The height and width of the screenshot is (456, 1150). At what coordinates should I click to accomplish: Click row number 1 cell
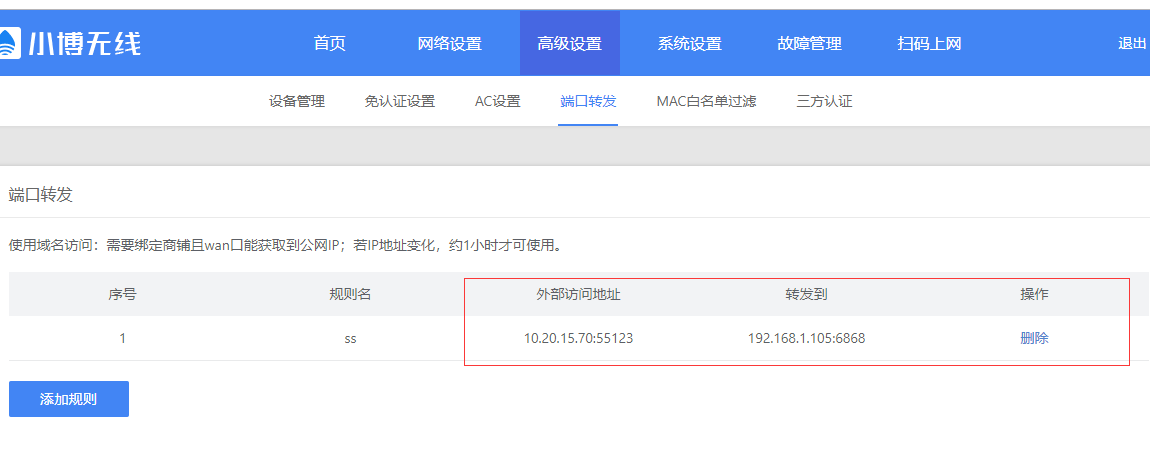pyautogui.click(x=122, y=338)
